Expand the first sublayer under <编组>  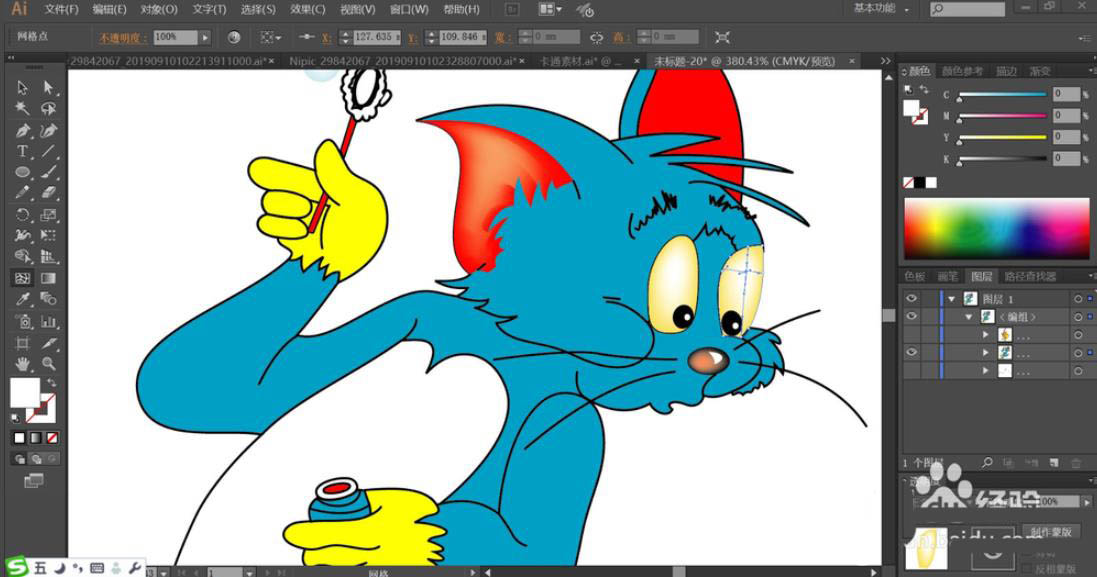pyautogui.click(x=986, y=335)
